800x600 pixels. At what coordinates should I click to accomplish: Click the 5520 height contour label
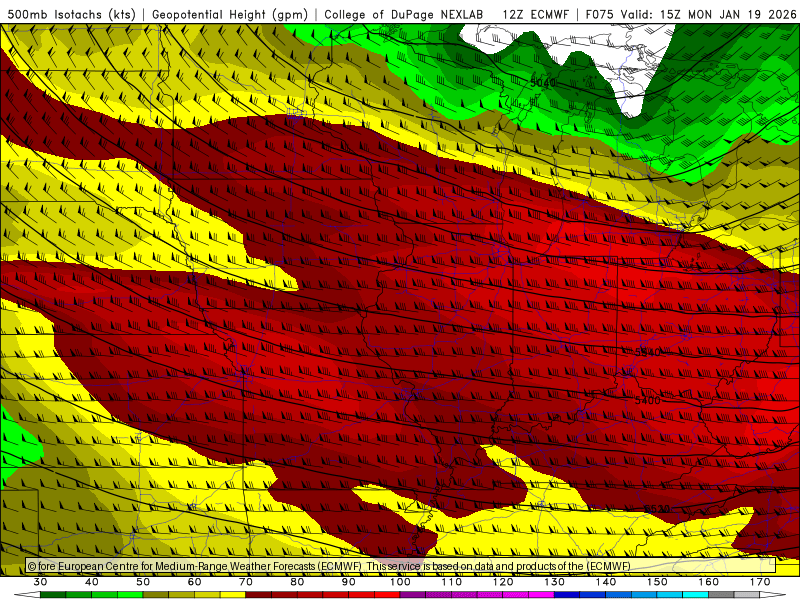coord(657,509)
